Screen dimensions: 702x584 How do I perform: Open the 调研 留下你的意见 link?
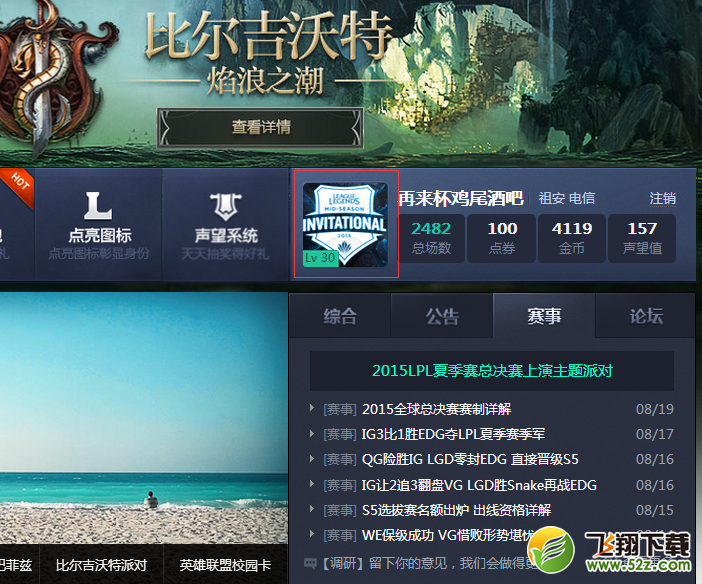(428, 563)
